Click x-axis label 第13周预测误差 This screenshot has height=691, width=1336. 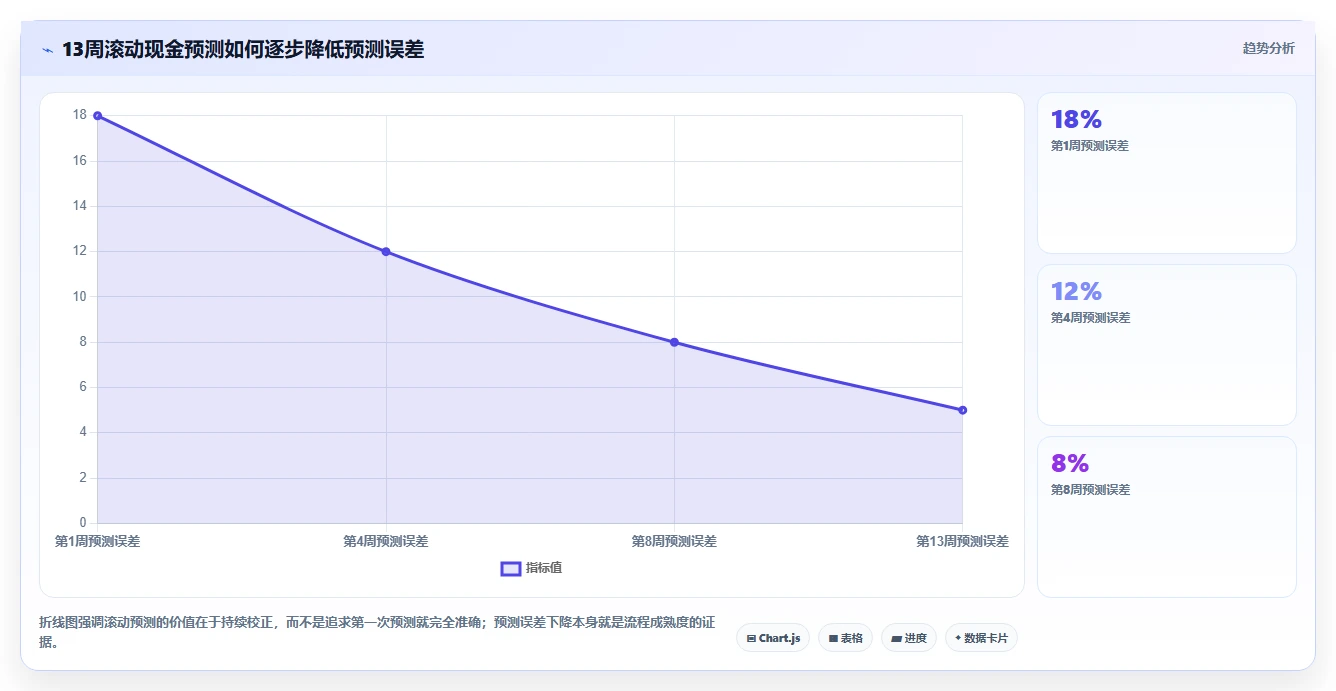[x=962, y=541]
